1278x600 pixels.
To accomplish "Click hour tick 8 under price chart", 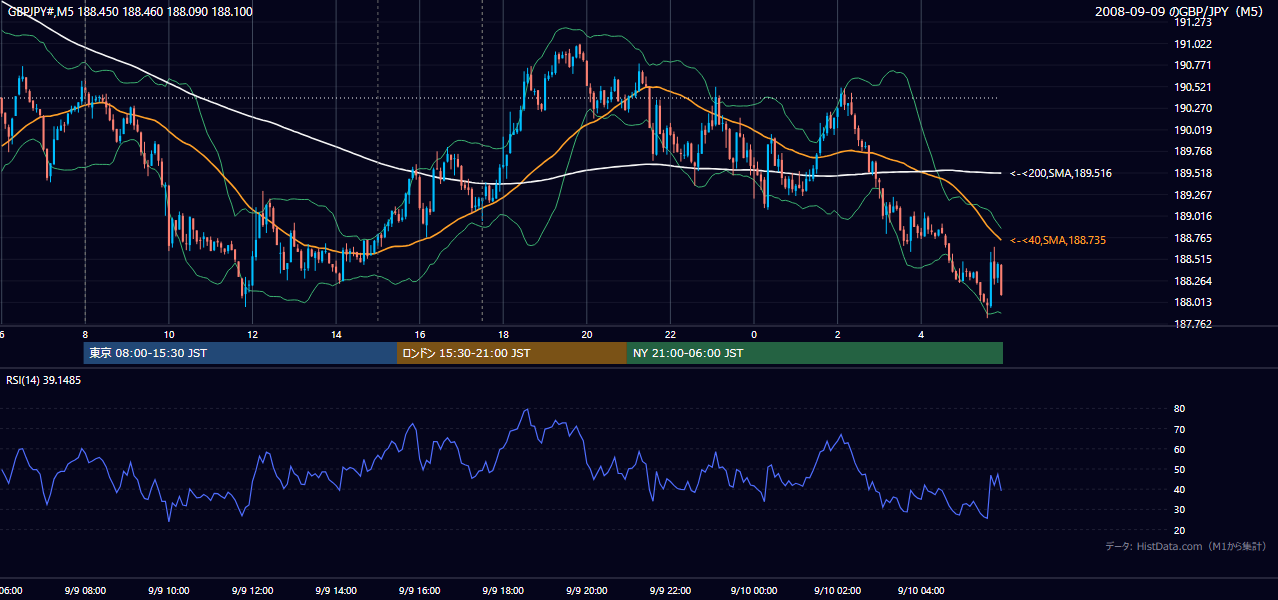I will (x=85, y=334).
